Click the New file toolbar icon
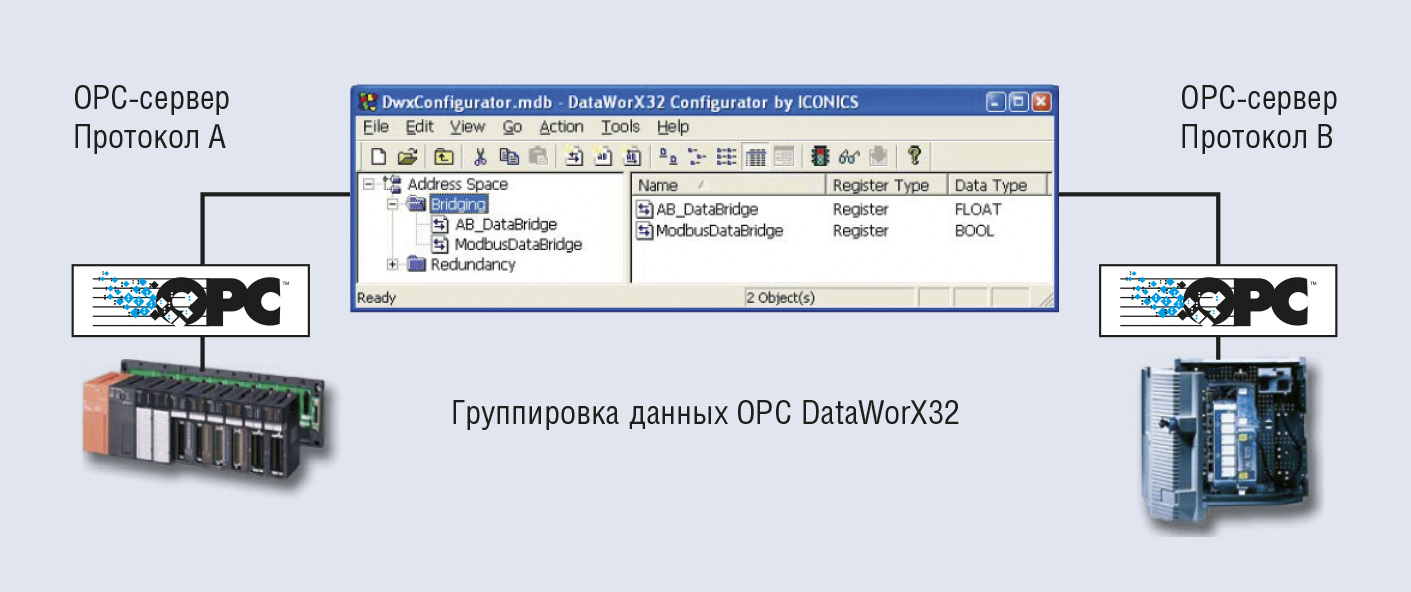 click(378, 155)
